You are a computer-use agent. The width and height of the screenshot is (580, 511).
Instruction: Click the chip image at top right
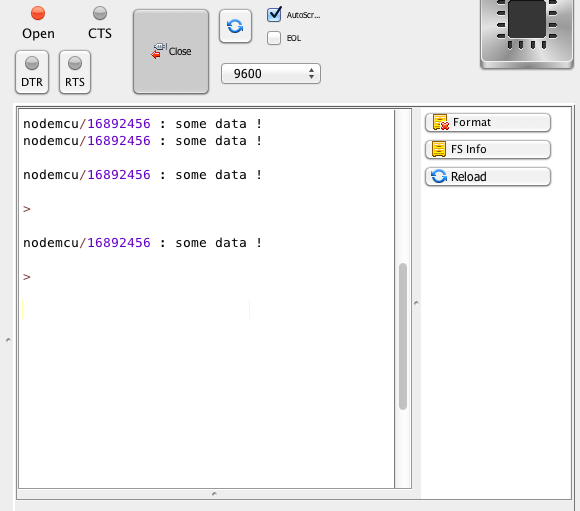click(x=527, y=33)
